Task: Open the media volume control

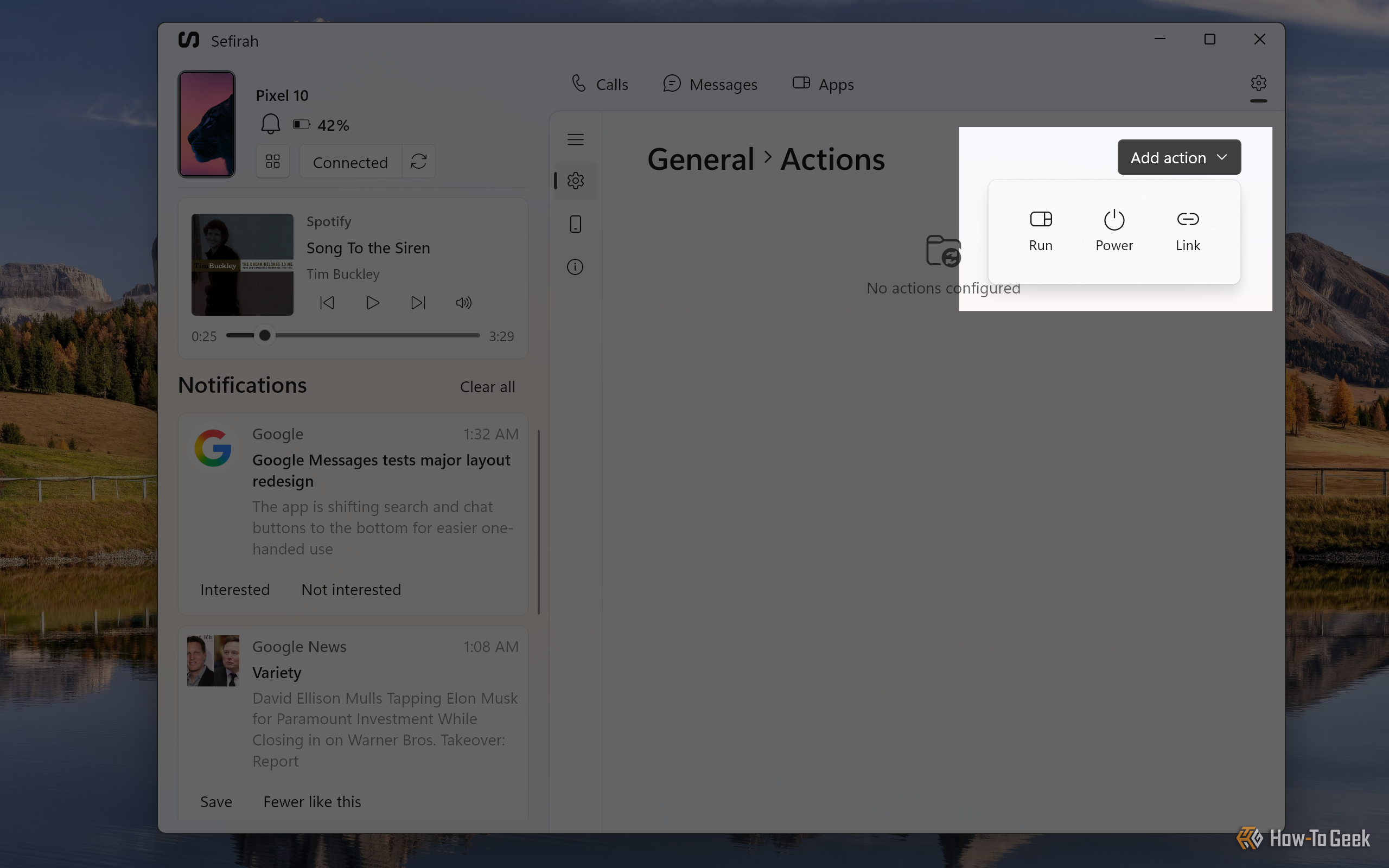Action: 464,303
